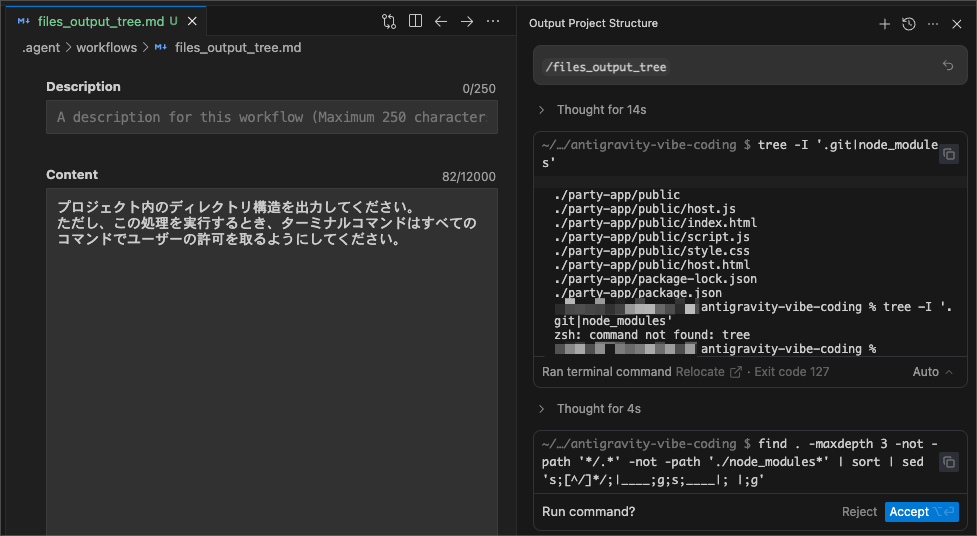Open the Auto execution mode dropdown
Screen dimensions: 977x536
pos(932,372)
